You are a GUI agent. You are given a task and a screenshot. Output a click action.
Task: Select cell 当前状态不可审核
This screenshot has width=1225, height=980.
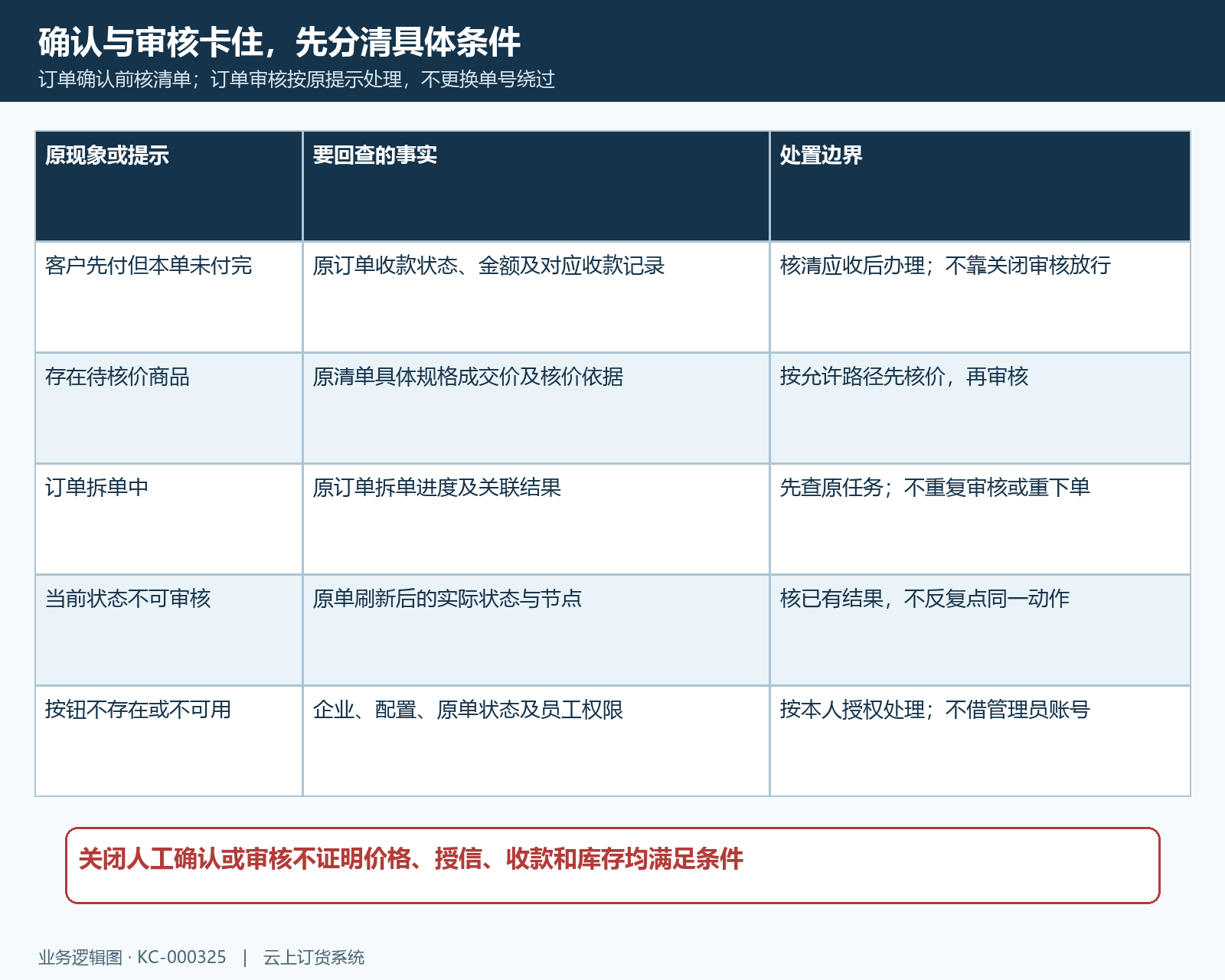click(x=168, y=630)
